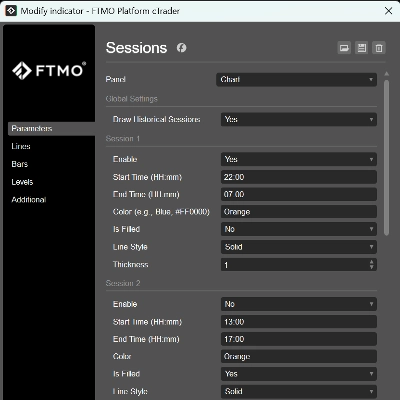Click the save preset floppy disk icon
The width and height of the screenshot is (400, 400).
[362, 48]
